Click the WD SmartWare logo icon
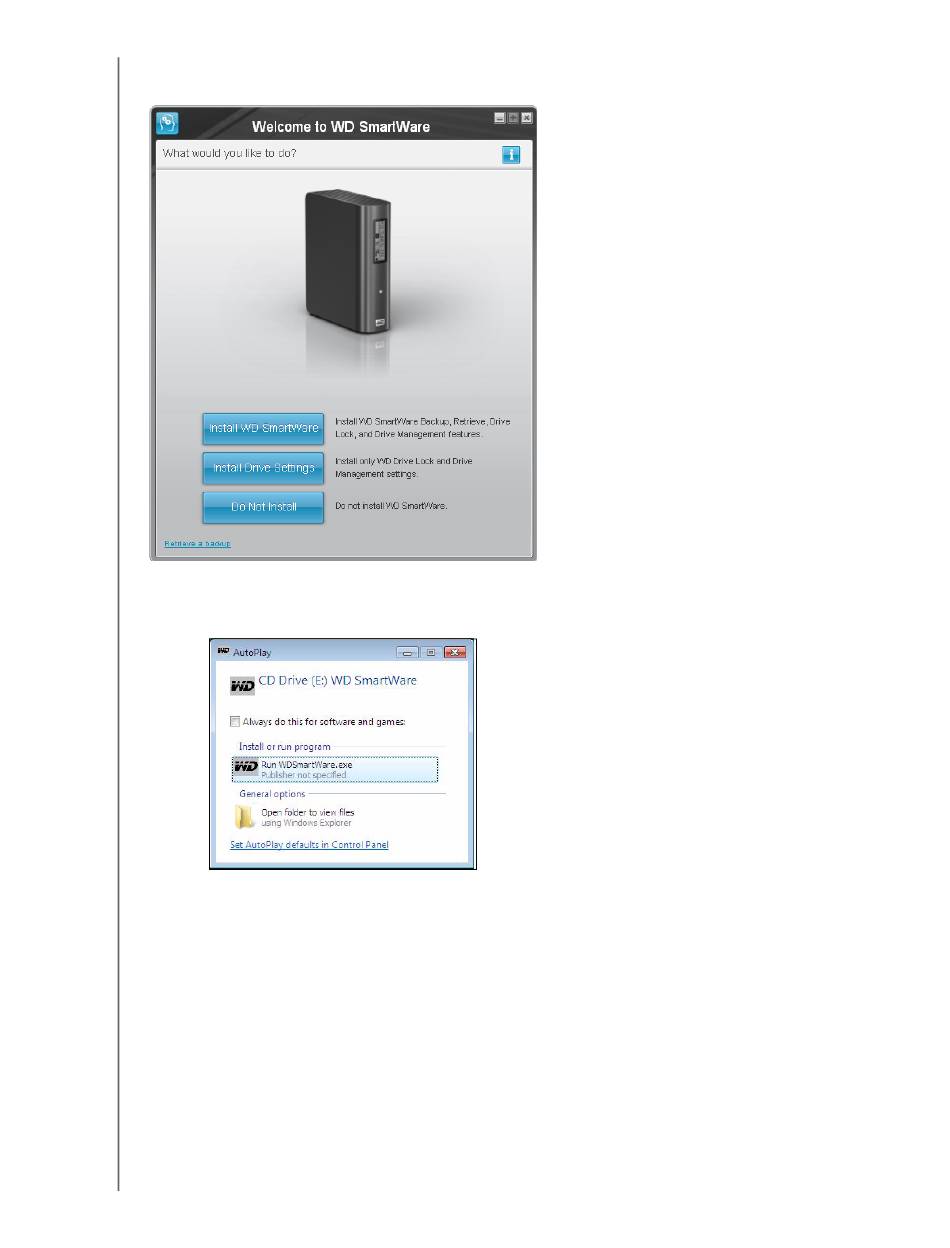The width and height of the screenshot is (950, 1248). tap(169, 123)
